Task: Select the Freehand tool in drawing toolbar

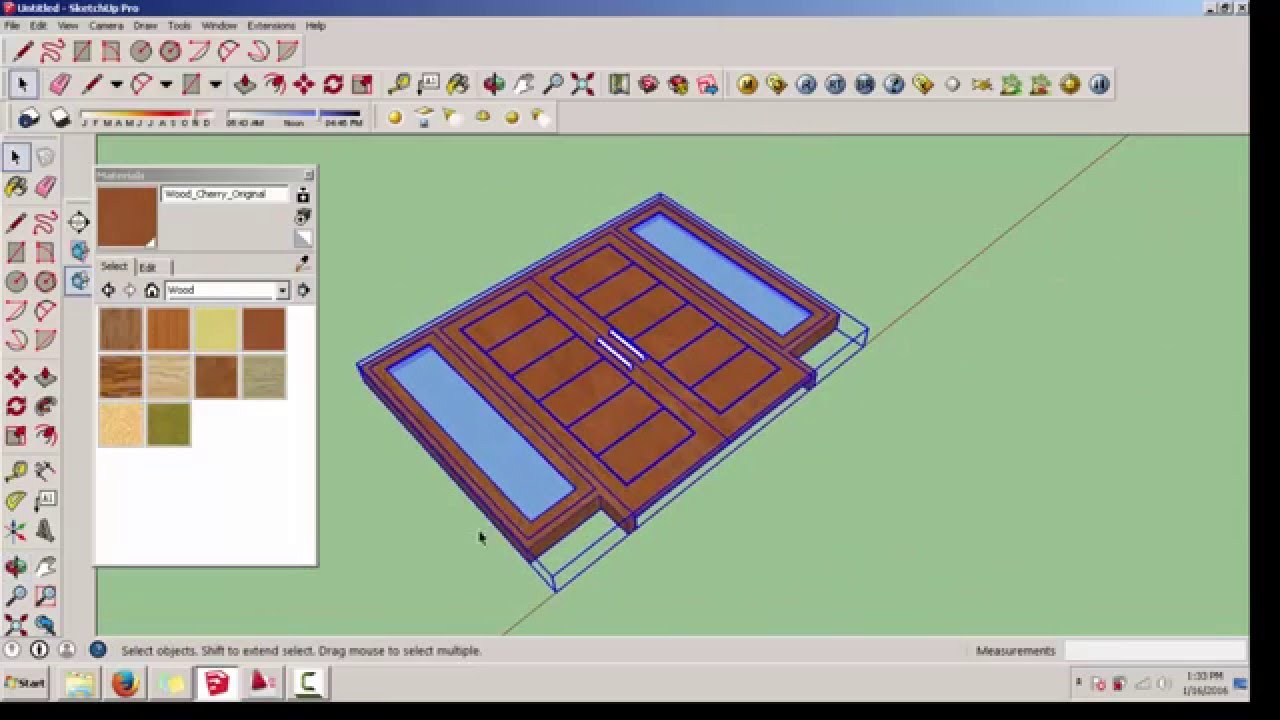Action: coord(53,51)
